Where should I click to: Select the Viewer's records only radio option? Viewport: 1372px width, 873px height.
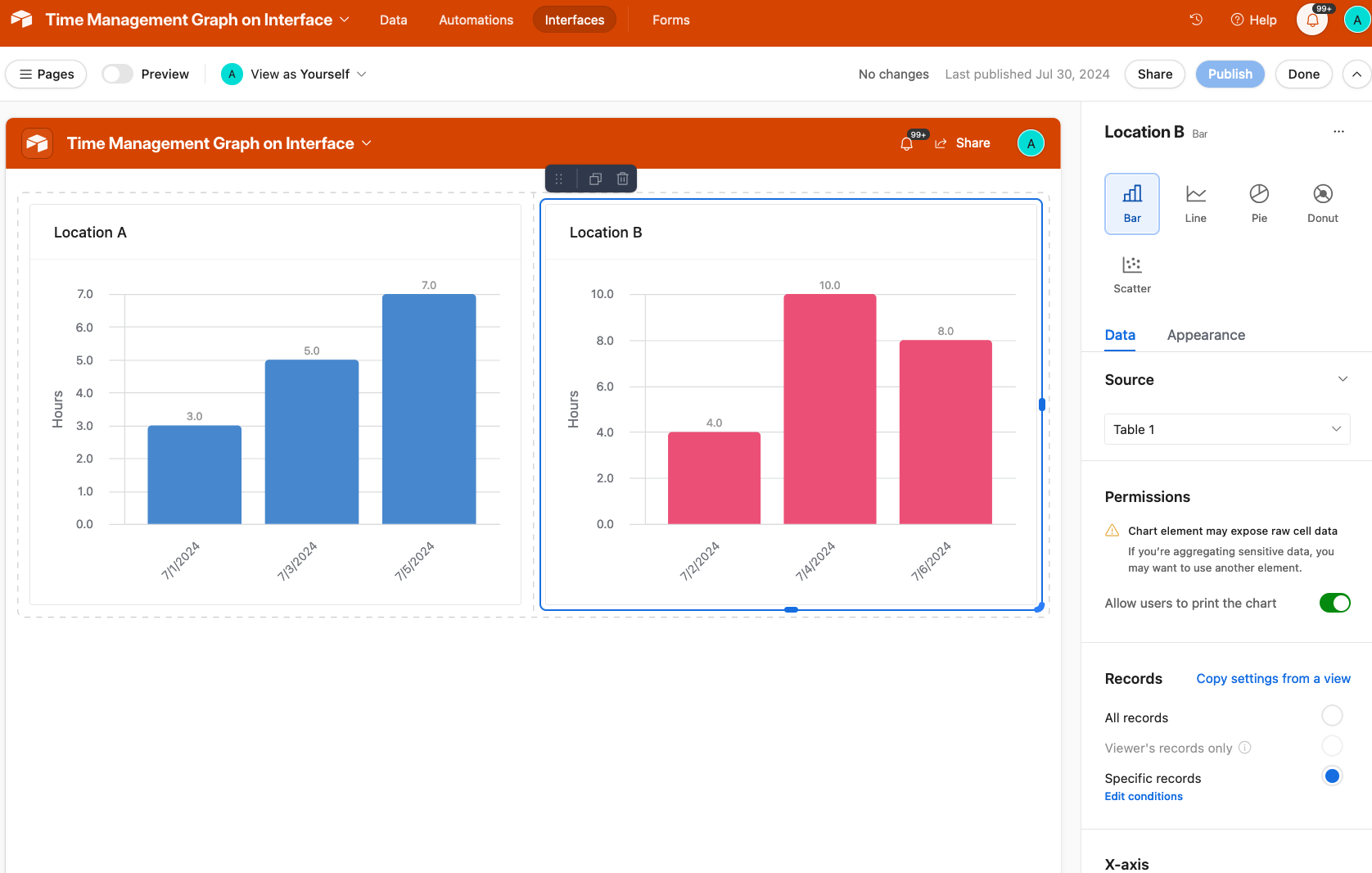click(1332, 746)
